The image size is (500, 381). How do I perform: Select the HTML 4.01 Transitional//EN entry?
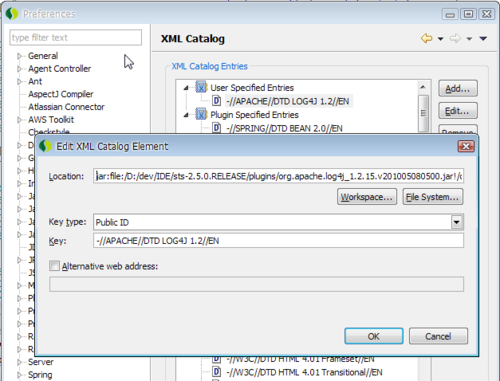[x=304, y=372]
